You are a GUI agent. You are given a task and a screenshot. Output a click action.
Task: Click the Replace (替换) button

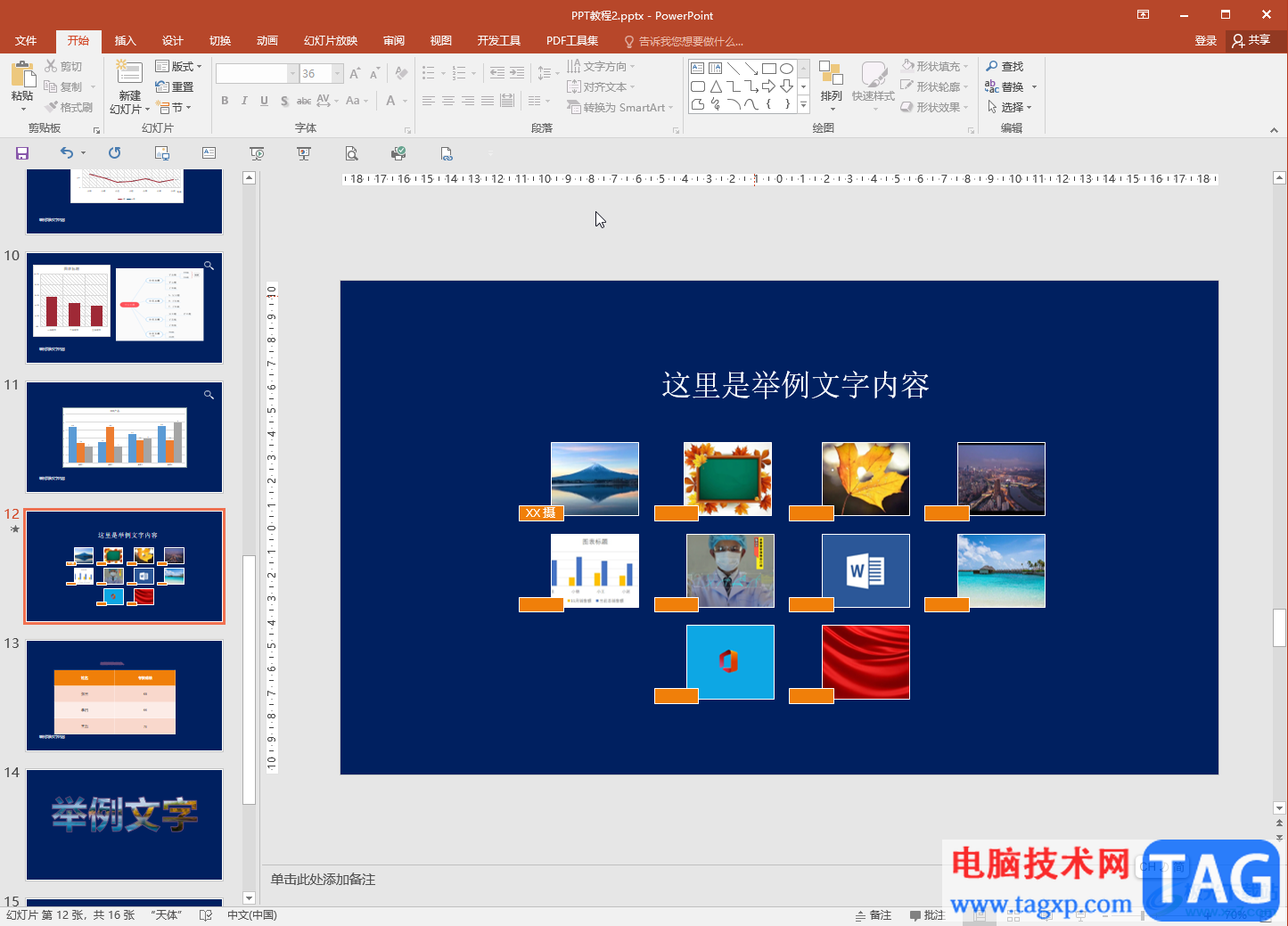(x=1005, y=86)
